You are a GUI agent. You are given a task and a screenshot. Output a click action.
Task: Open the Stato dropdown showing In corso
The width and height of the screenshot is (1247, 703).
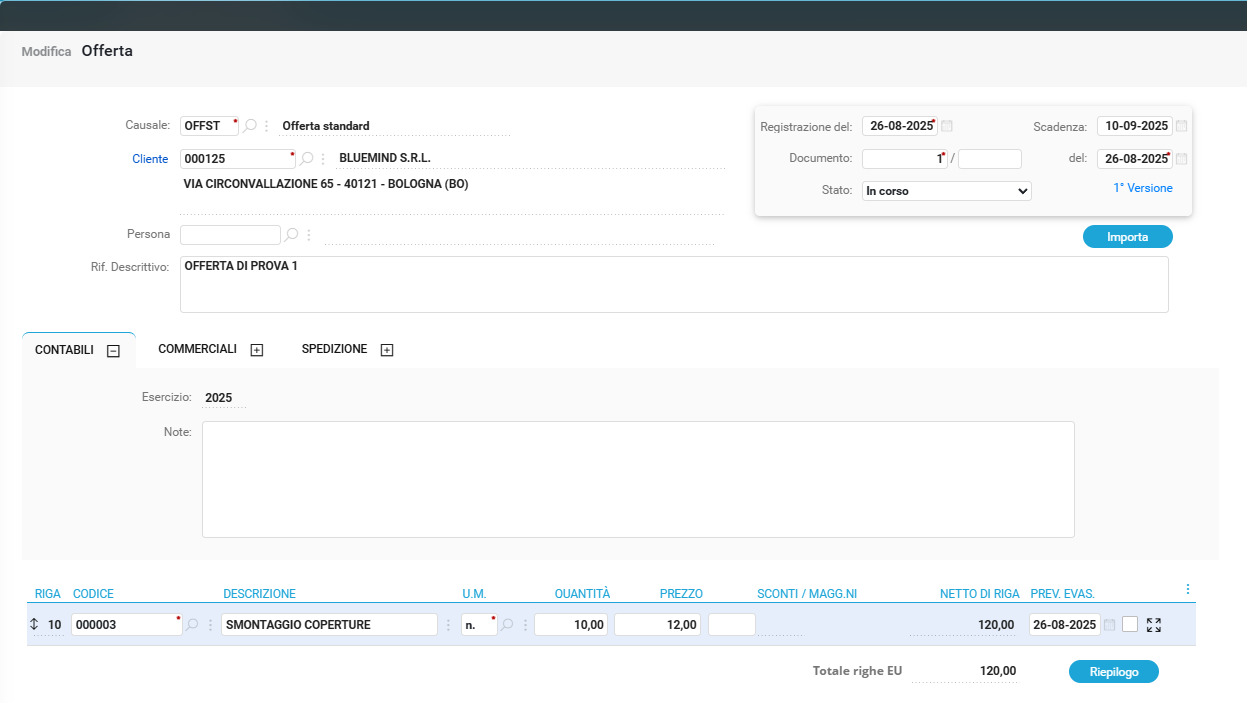coord(946,190)
